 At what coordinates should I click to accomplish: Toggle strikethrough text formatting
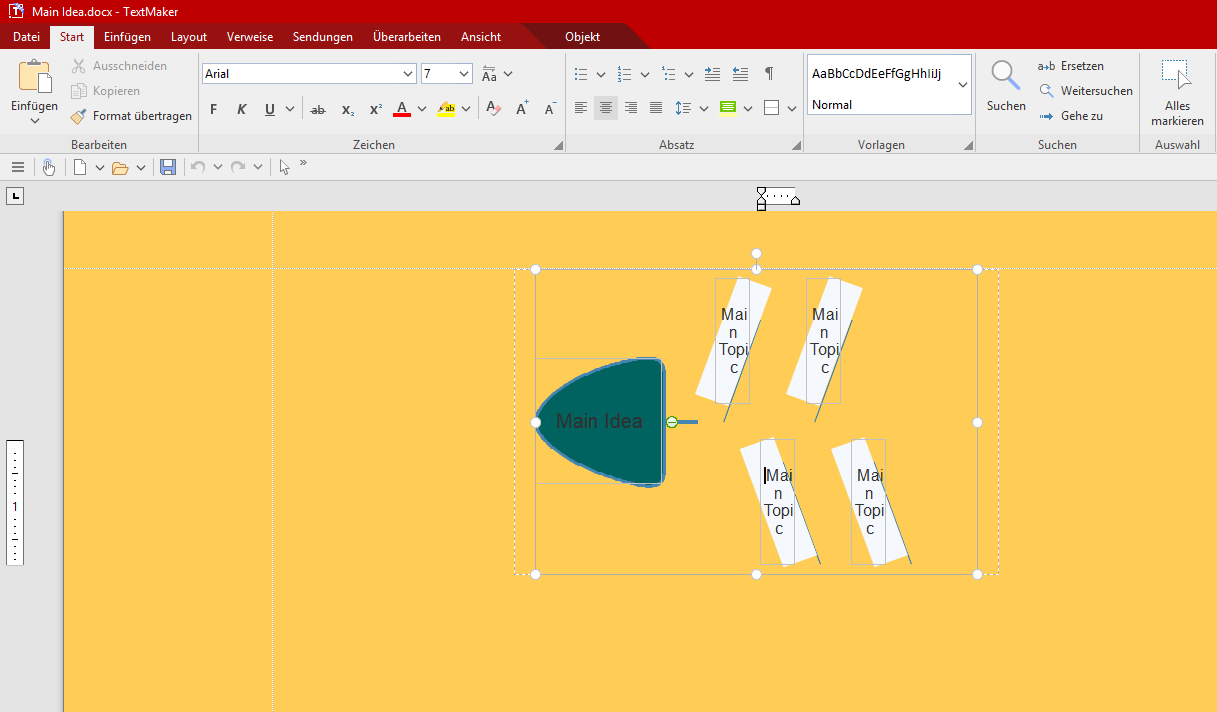point(318,109)
